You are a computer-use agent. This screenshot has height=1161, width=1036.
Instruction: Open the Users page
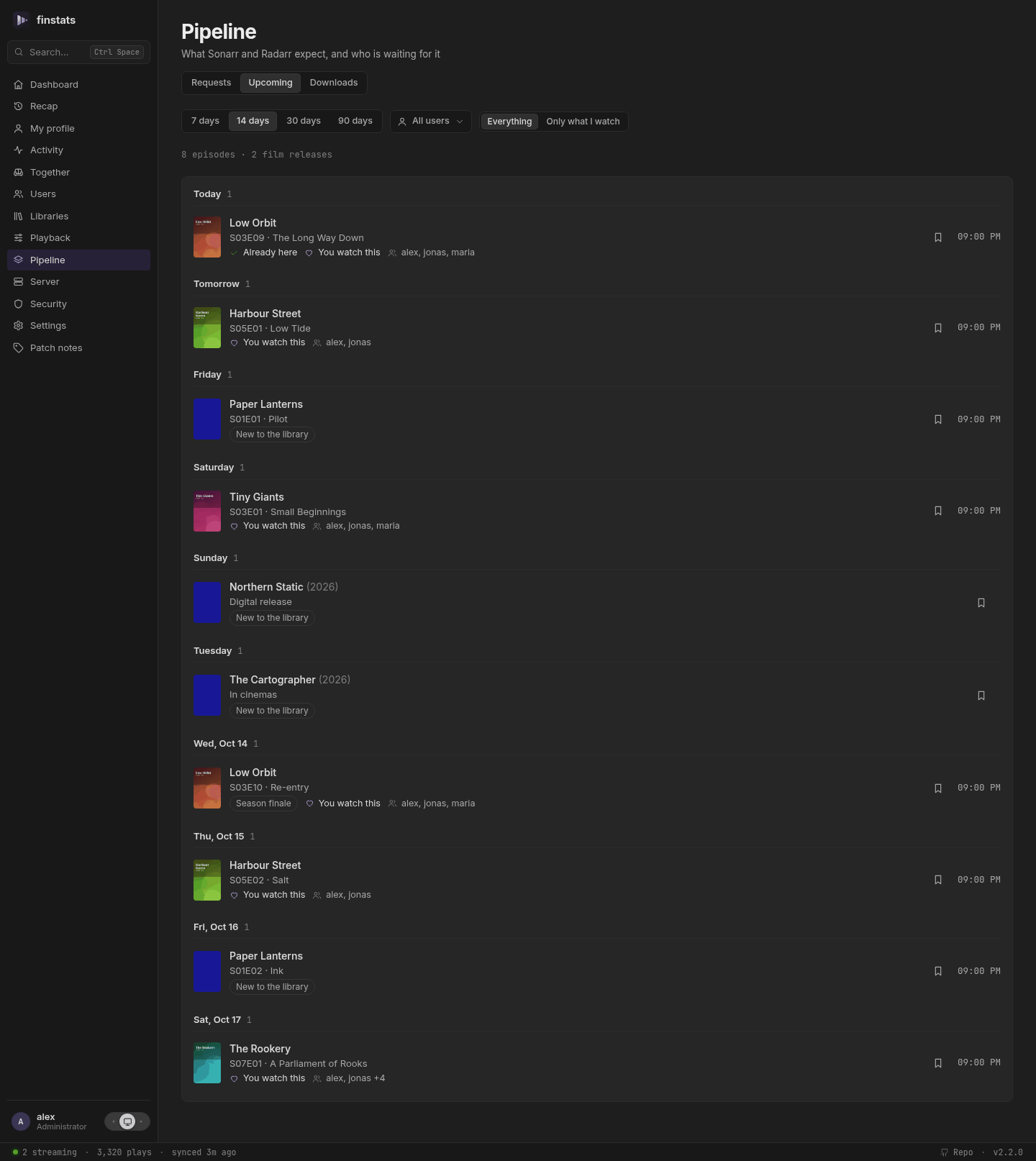(x=78, y=194)
